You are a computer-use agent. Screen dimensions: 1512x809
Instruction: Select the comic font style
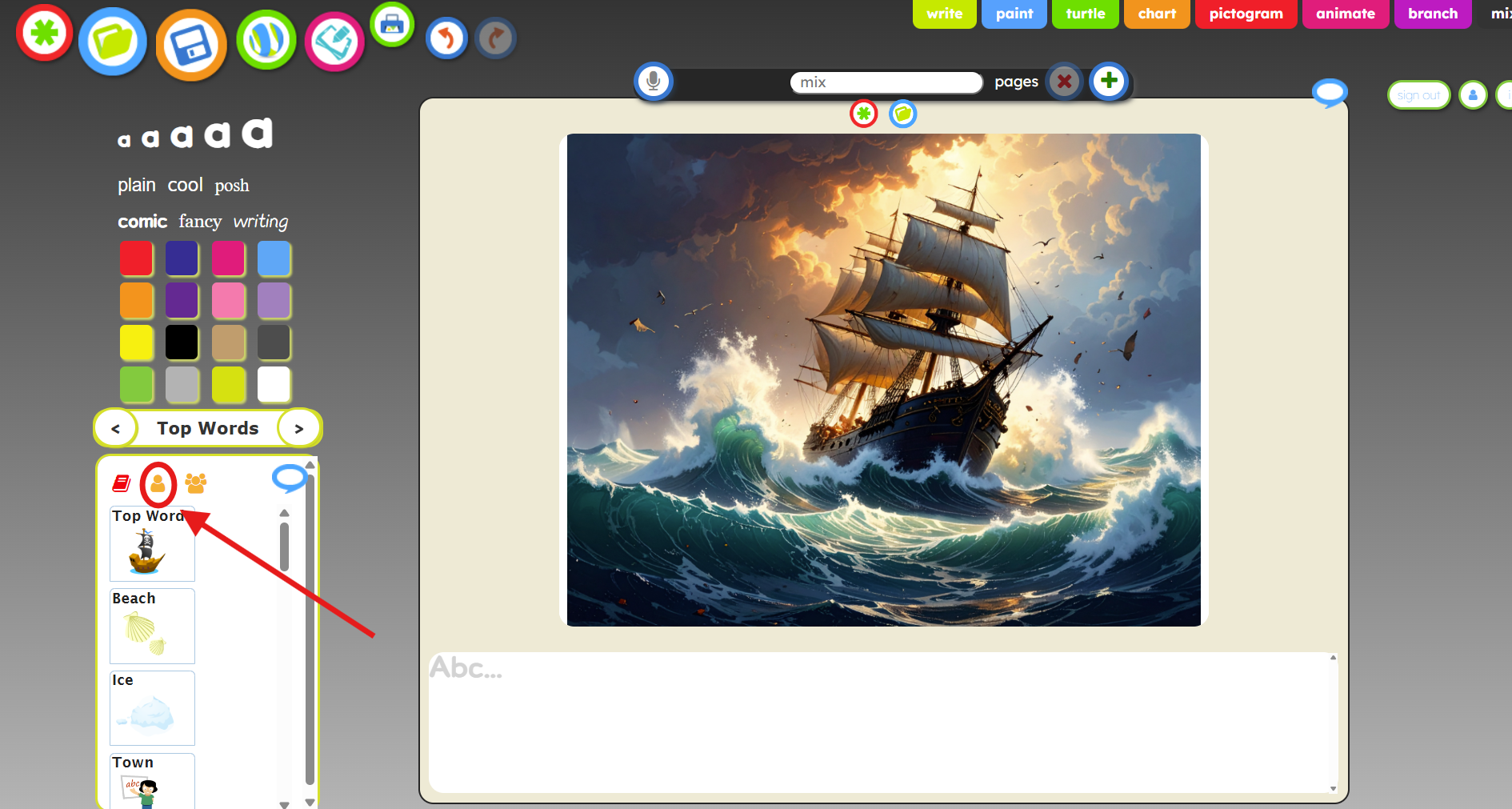click(x=142, y=222)
